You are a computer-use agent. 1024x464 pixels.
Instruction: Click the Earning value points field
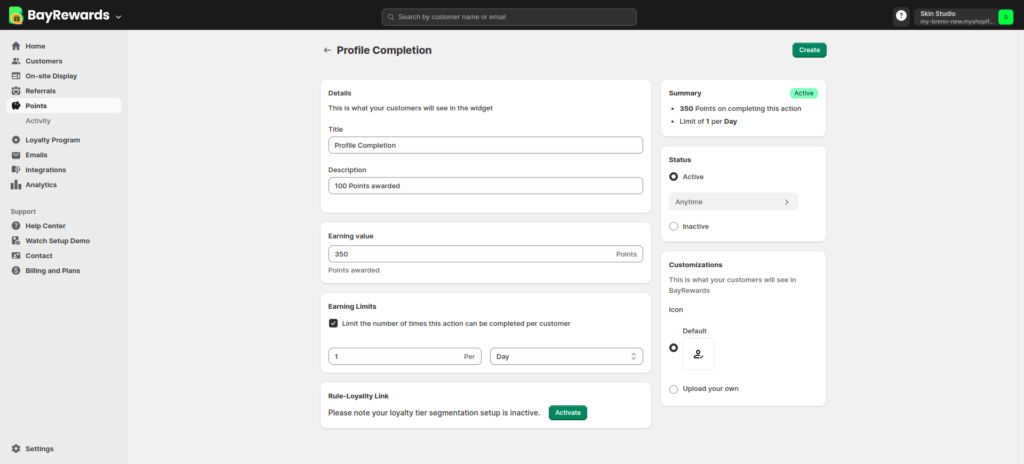(470, 254)
